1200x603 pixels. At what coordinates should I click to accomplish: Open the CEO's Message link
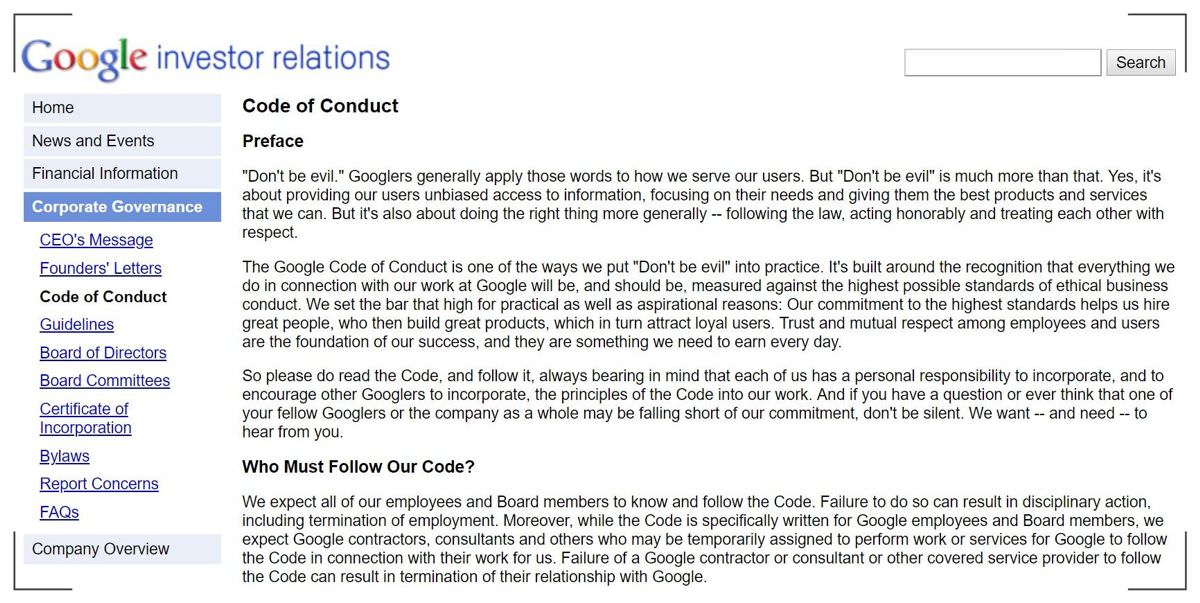click(x=96, y=240)
